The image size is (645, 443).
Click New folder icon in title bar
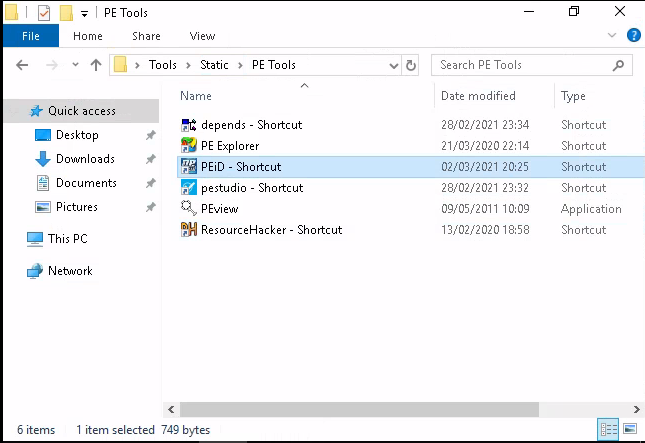[x=66, y=13]
